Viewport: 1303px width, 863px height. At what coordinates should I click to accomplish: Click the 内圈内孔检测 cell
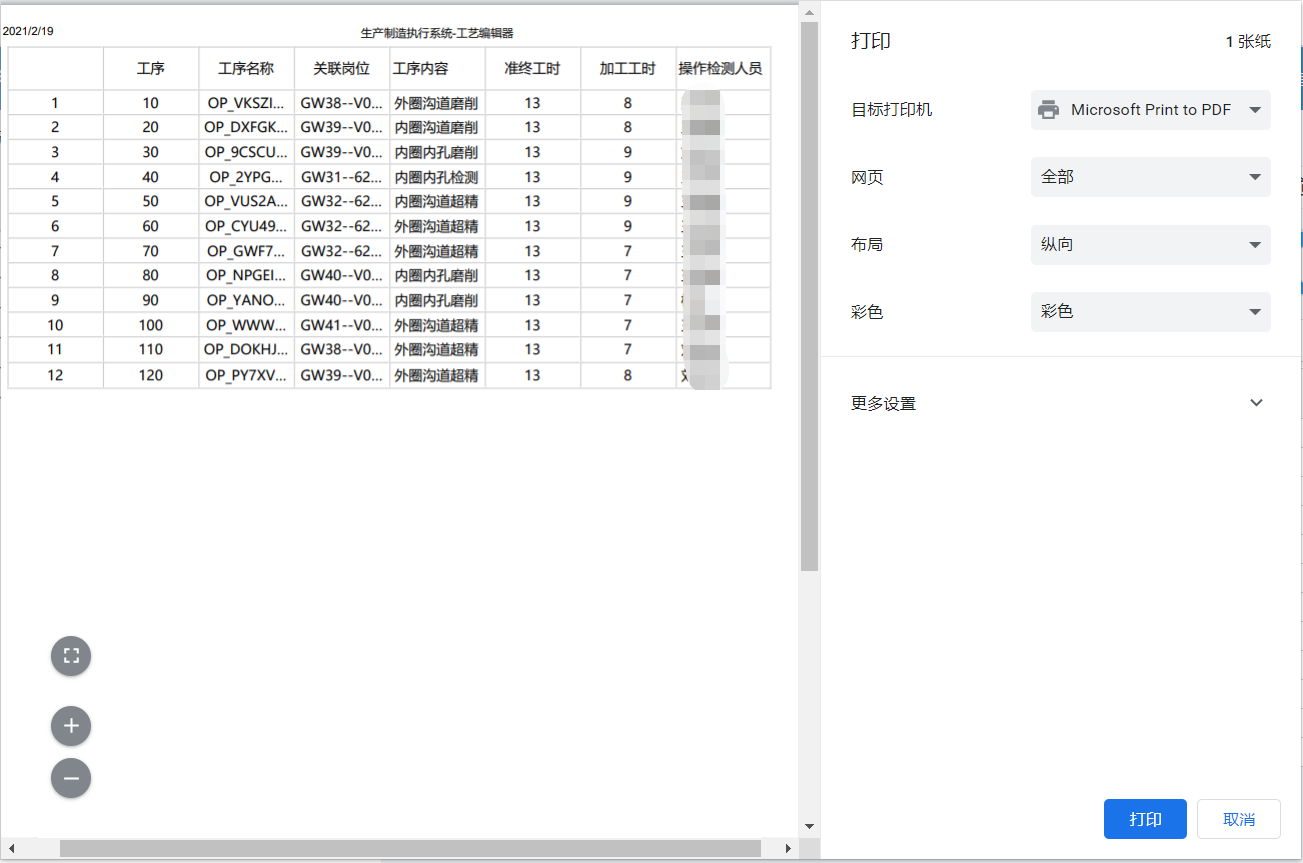coord(437,177)
